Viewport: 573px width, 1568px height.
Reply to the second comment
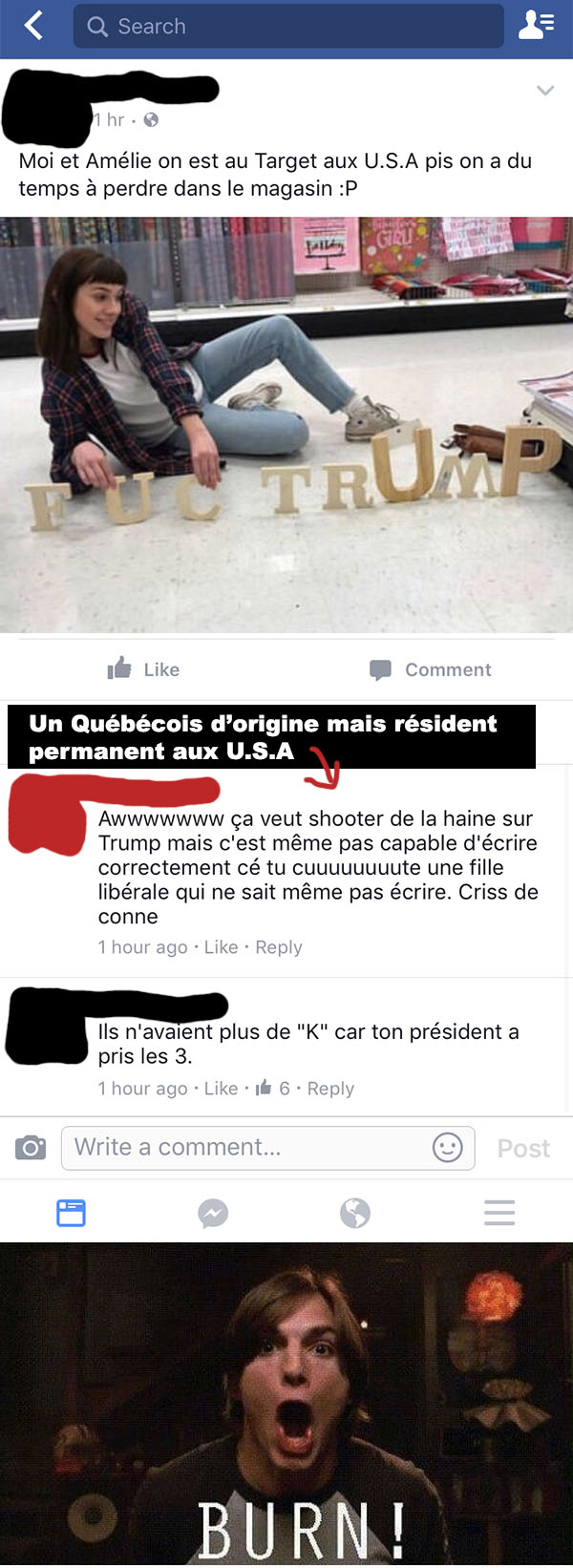[x=330, y=1089]
